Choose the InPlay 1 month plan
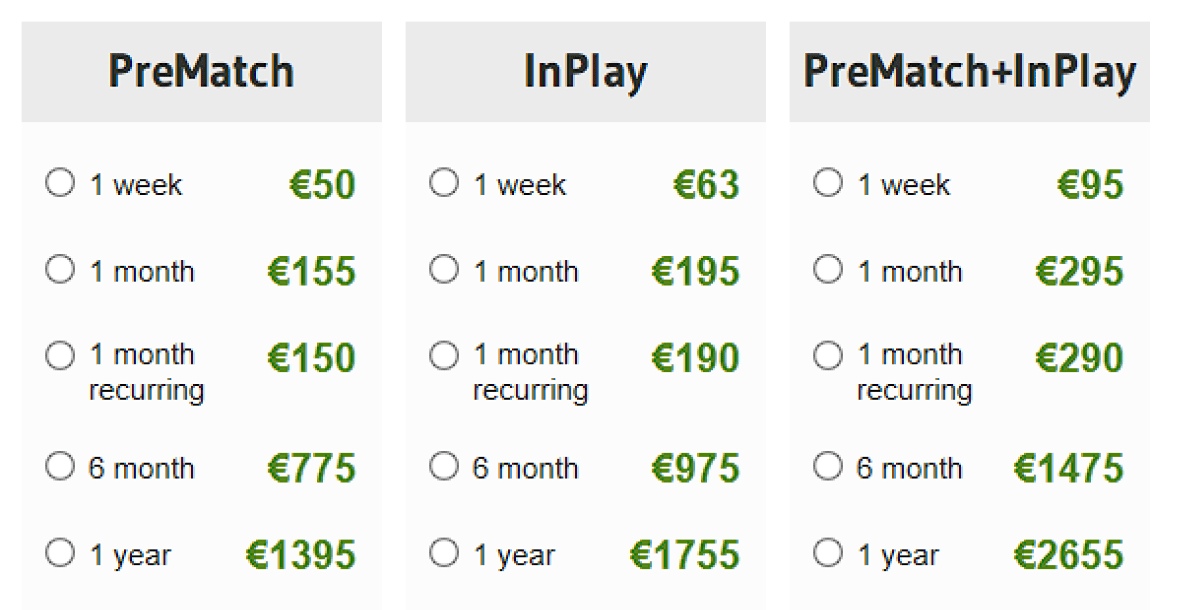 point(444,269)
